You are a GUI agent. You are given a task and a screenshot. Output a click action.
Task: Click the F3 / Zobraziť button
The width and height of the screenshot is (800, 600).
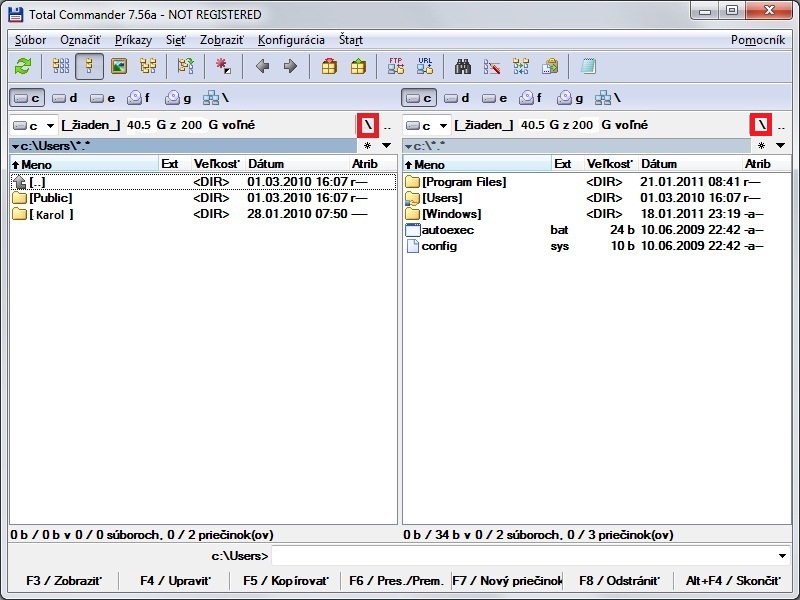click(x=64, y=581)
